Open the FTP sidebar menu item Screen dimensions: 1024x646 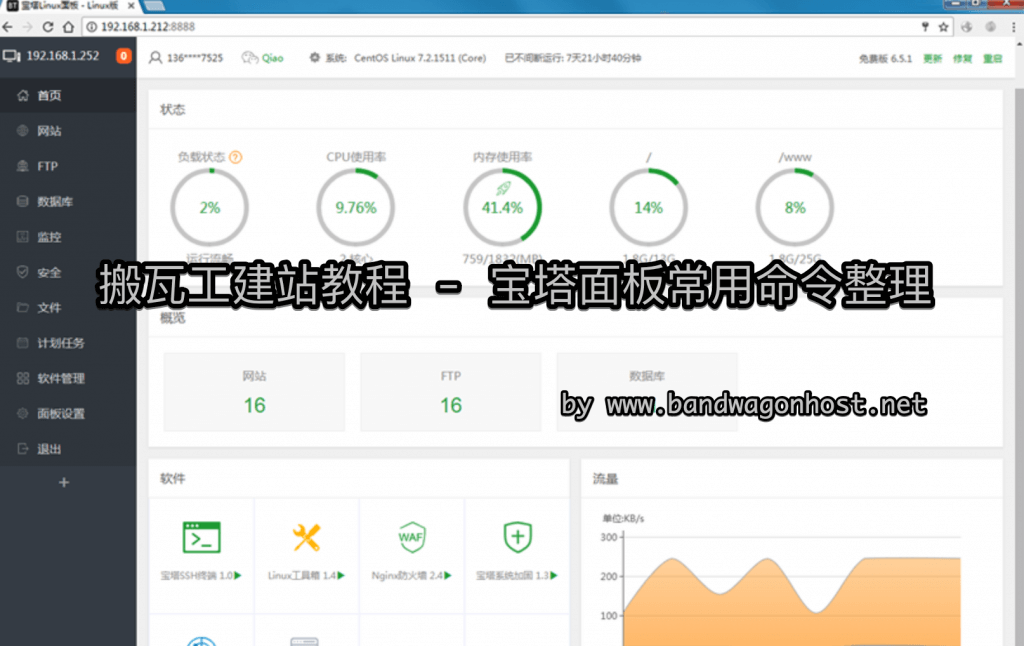coord(68,166)
